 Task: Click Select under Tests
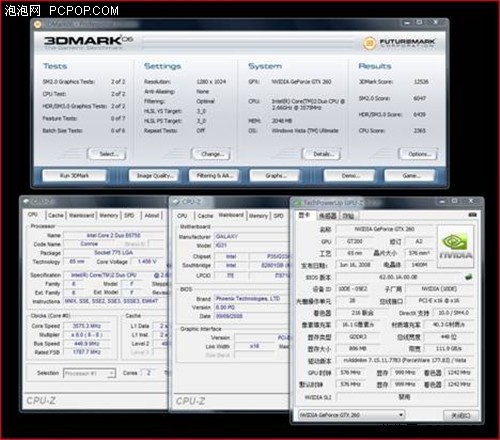107,154
